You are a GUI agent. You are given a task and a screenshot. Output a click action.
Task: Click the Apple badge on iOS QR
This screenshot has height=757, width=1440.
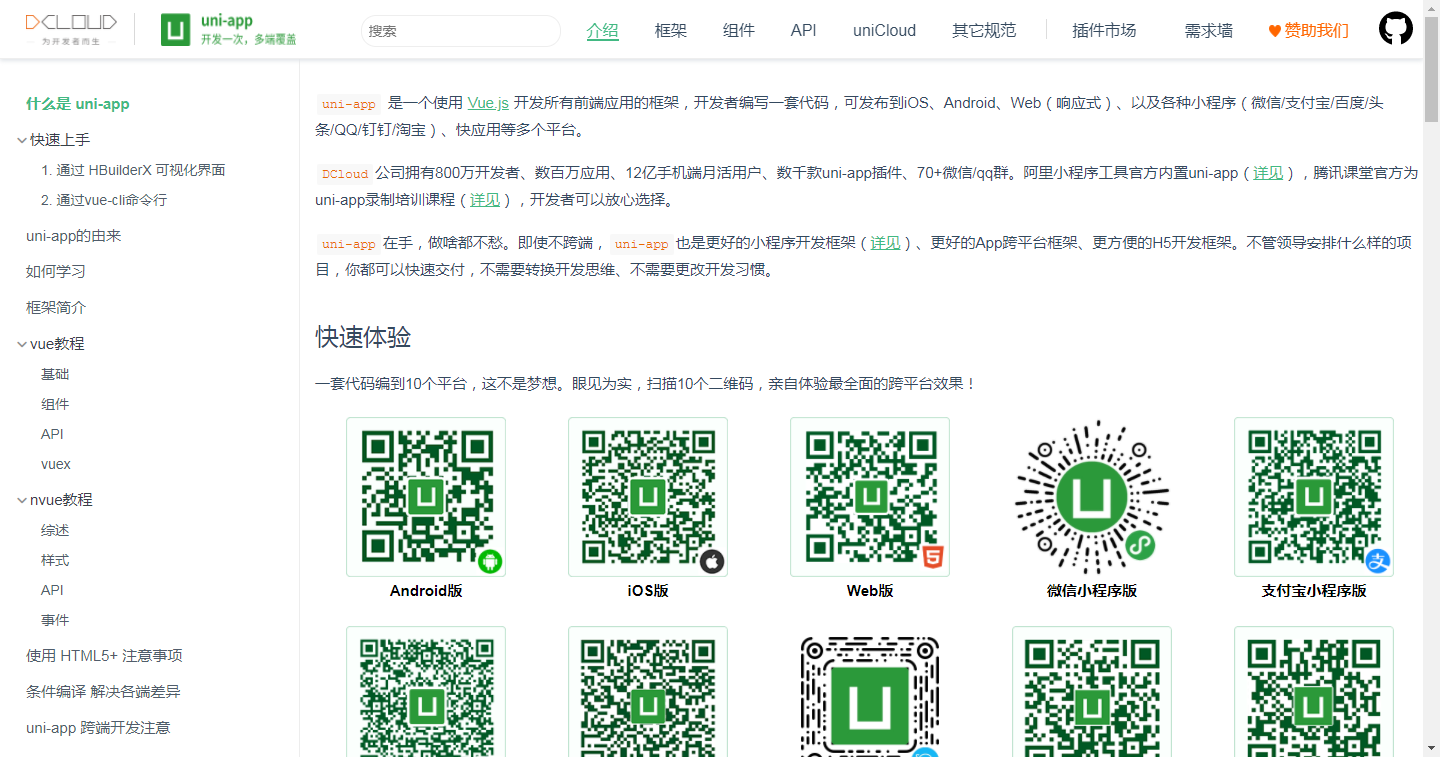click(711, 561)
